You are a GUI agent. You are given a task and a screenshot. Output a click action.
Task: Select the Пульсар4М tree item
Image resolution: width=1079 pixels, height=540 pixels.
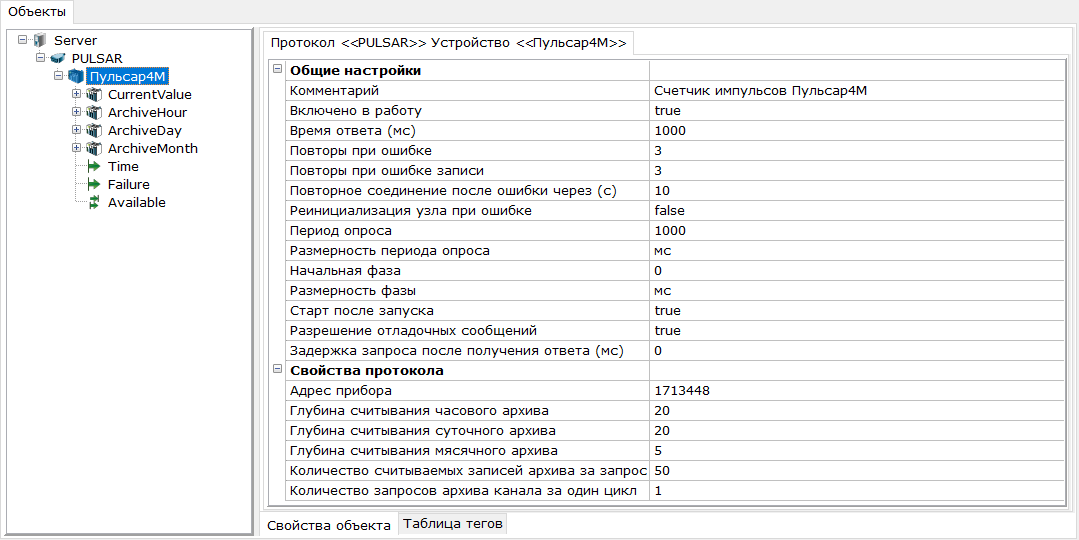click(129, 76)
